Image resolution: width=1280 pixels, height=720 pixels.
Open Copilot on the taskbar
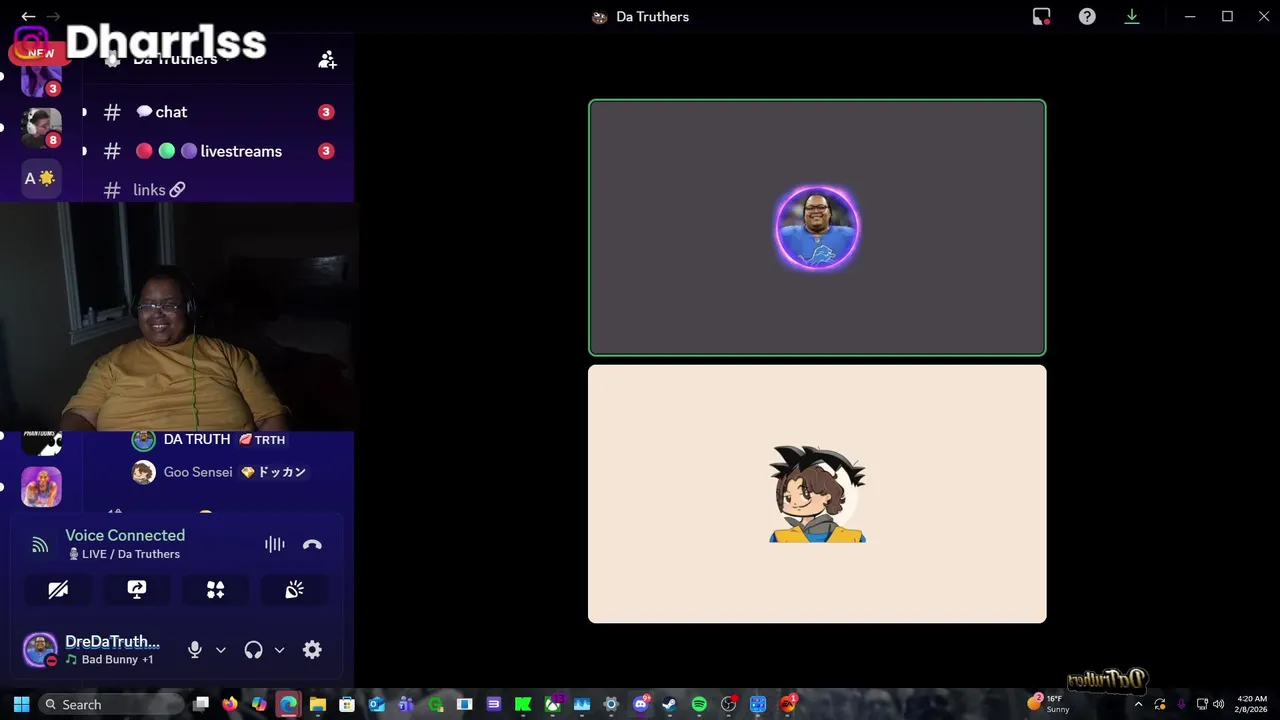[259, 704]
